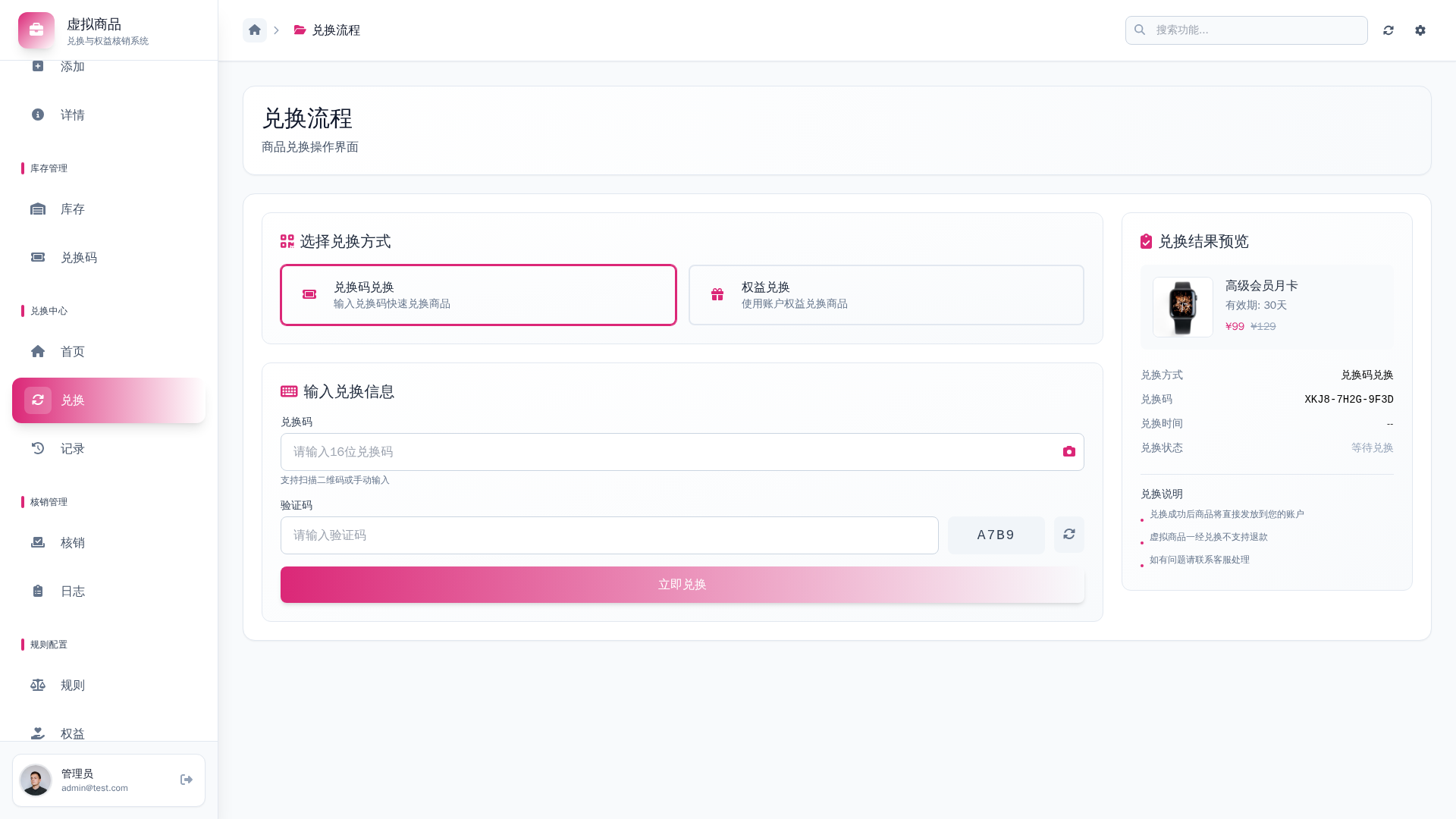
Task: Click the refresh icon in top header
Action: pyautogui.click(x=1389, y=30)
